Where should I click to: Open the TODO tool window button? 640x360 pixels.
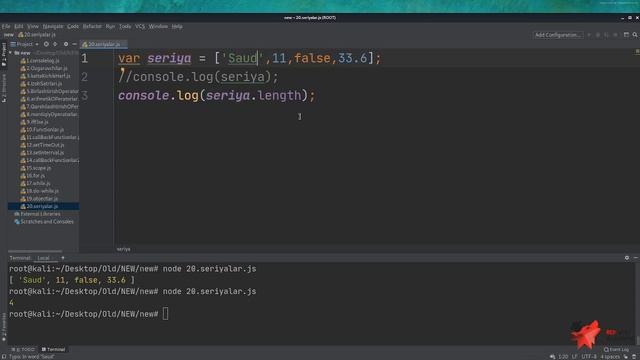click(x=23, y=349)
